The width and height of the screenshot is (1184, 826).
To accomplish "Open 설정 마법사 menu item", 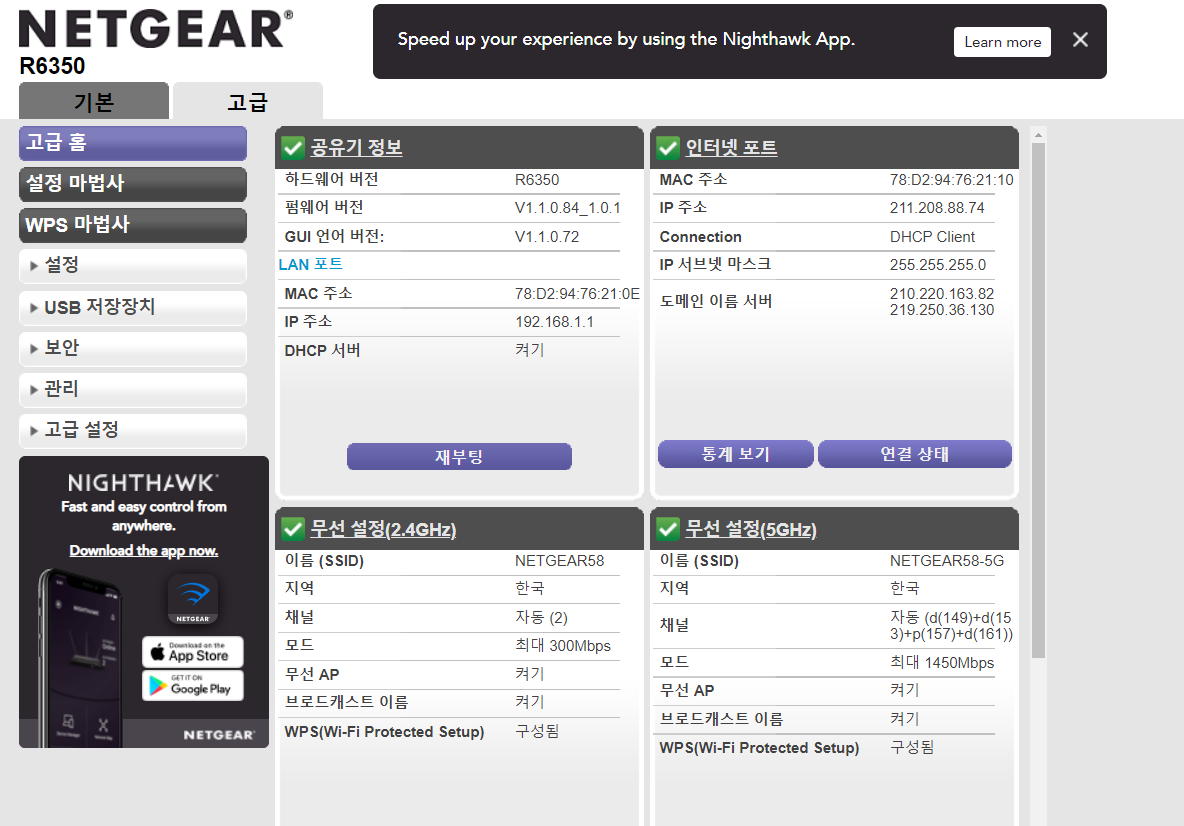I will pyautogui.click(x=133, y=183).
